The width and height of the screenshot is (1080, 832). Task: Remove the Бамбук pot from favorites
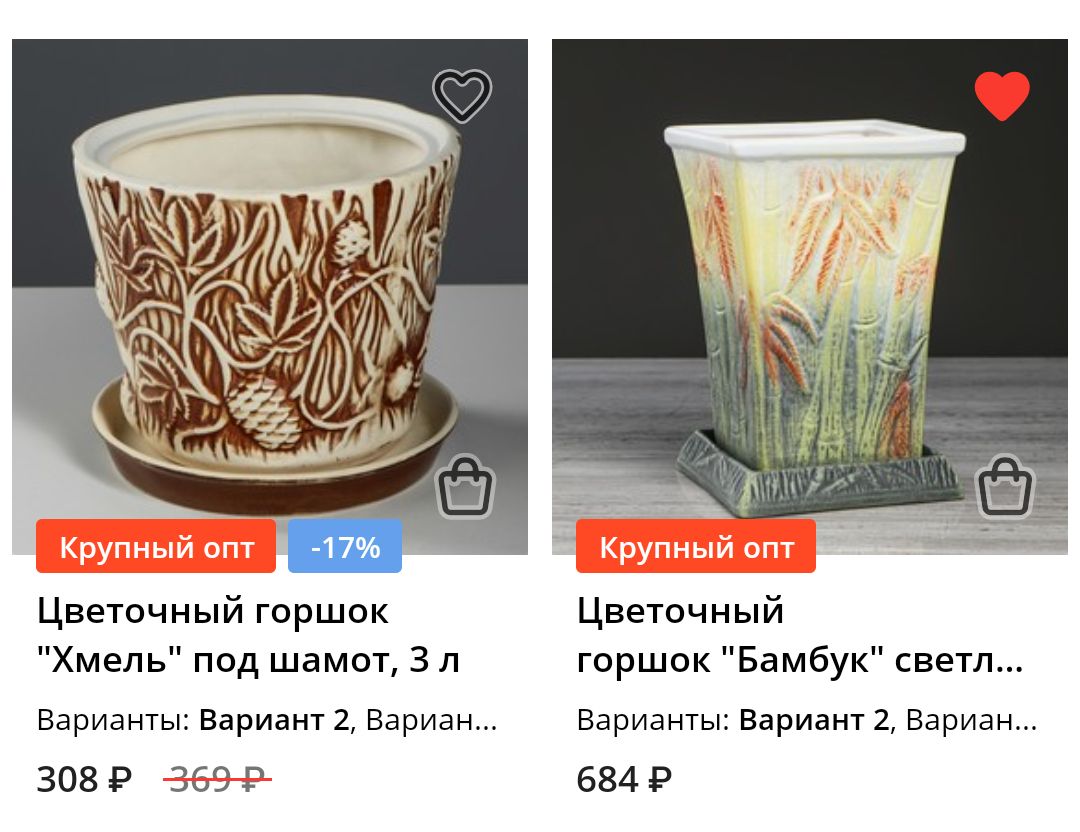pyautogui.click(x=1001, y=95)
